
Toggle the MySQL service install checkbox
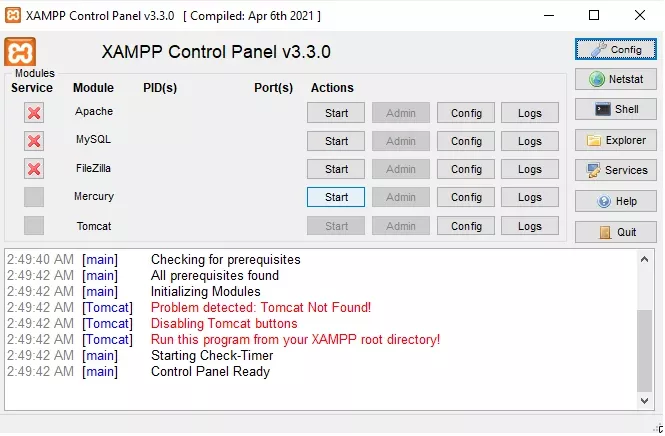click(34, 141)
